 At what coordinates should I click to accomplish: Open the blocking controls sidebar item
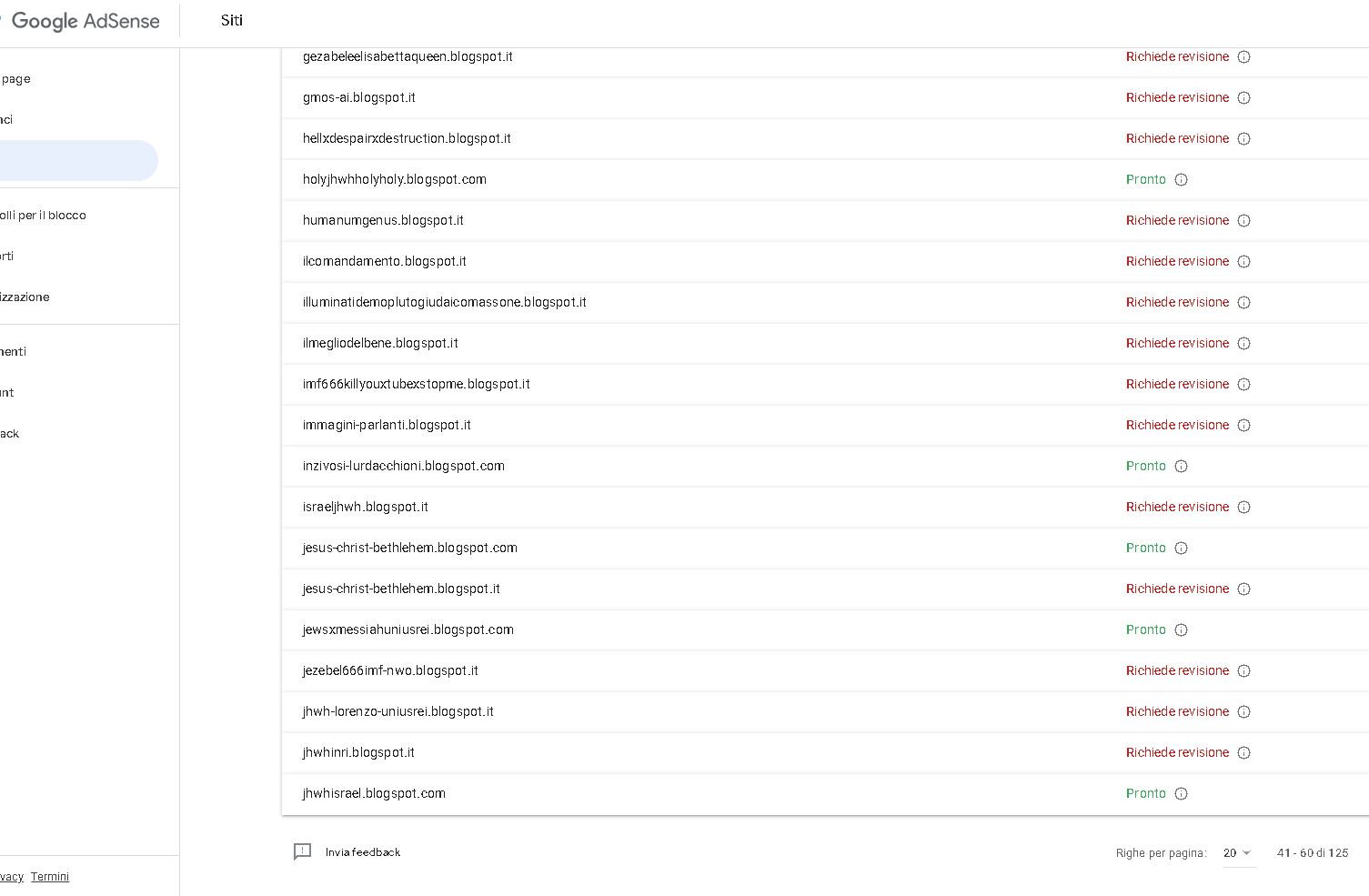[44, 216]
